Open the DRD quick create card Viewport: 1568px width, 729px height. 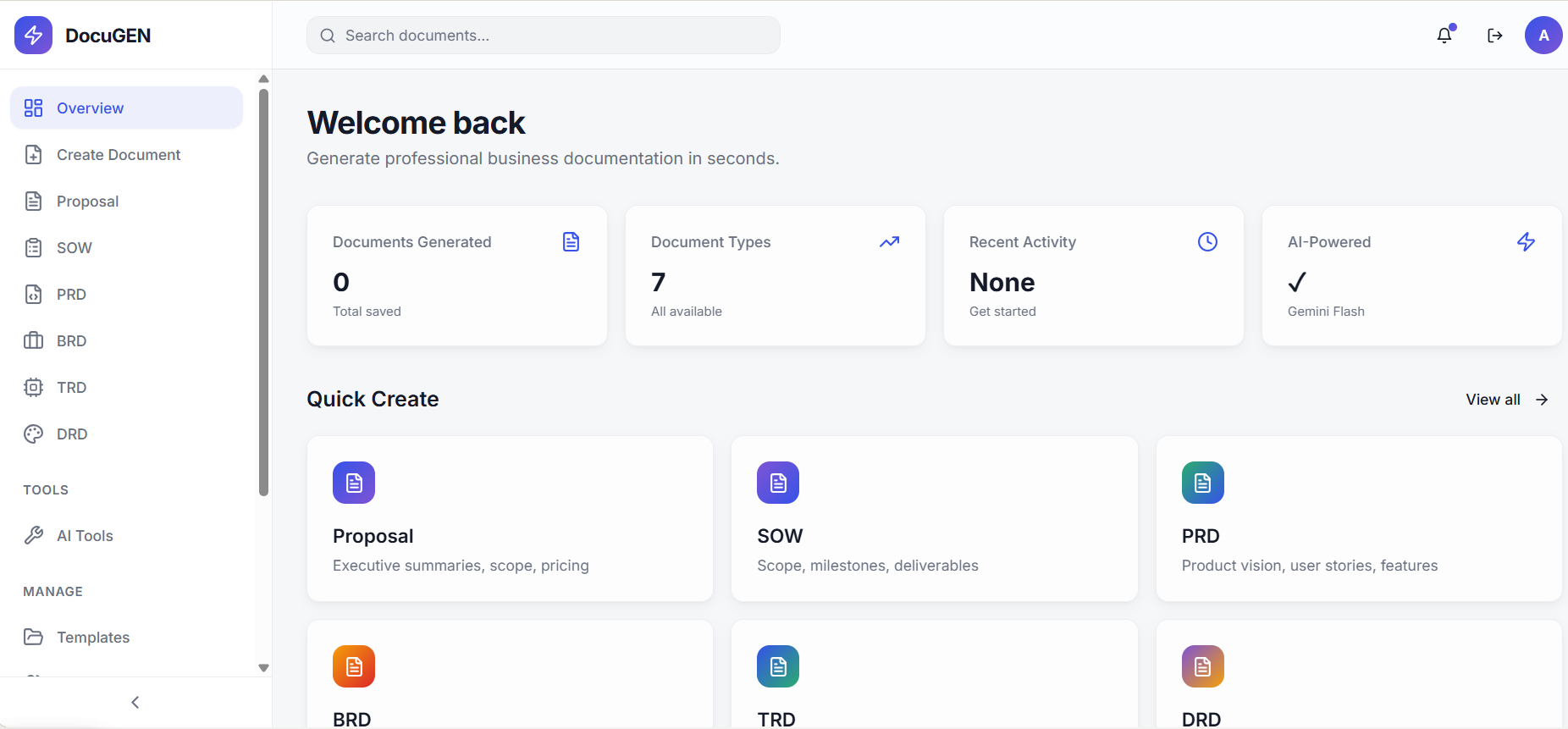point(1359,674)
